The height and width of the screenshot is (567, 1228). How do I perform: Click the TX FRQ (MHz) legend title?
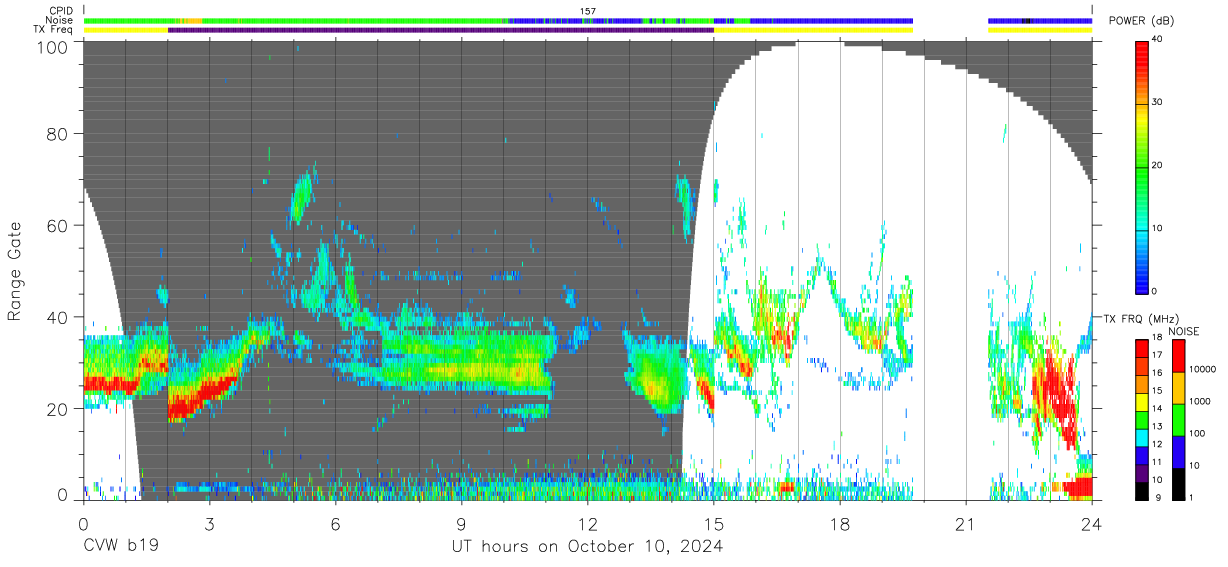click(x=1140, y=319)
